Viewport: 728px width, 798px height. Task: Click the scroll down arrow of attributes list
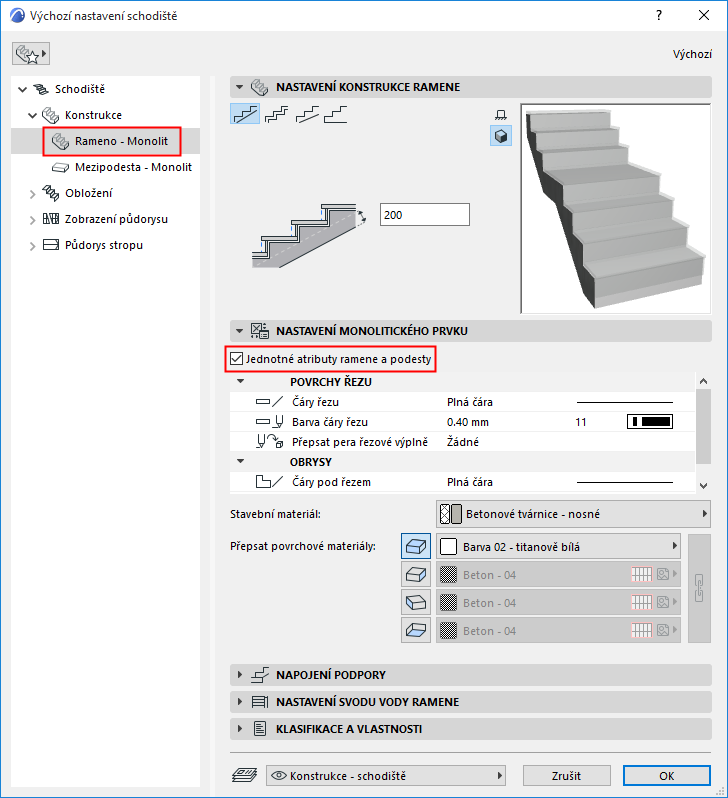coord(704,486)
